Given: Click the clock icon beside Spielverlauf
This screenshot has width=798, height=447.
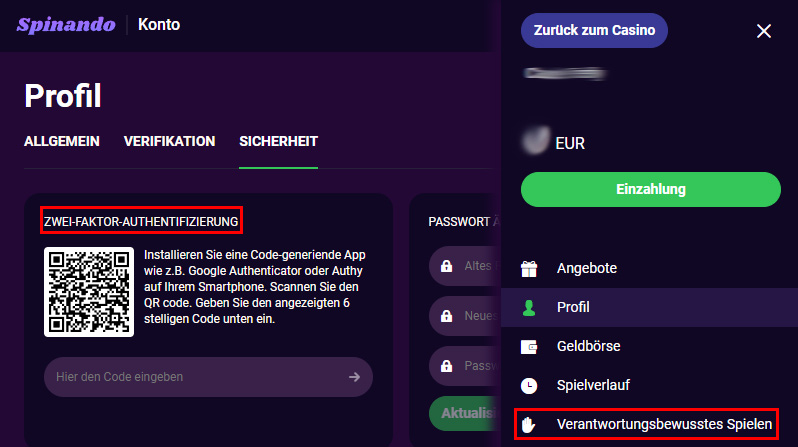Looking at the screenshot, I should tap(530, 385).
